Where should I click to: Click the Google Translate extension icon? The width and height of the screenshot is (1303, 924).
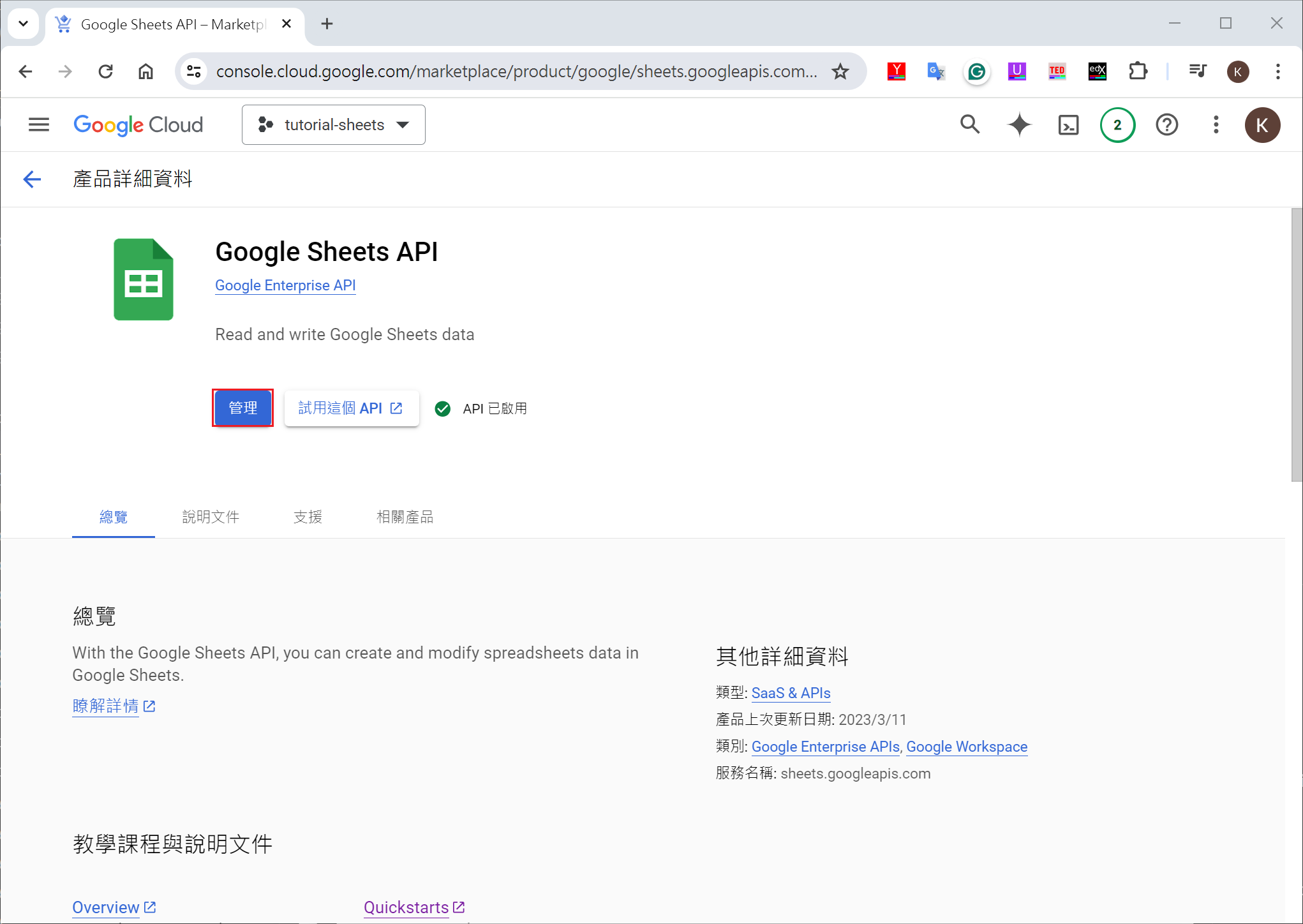[x=936, y=71]
